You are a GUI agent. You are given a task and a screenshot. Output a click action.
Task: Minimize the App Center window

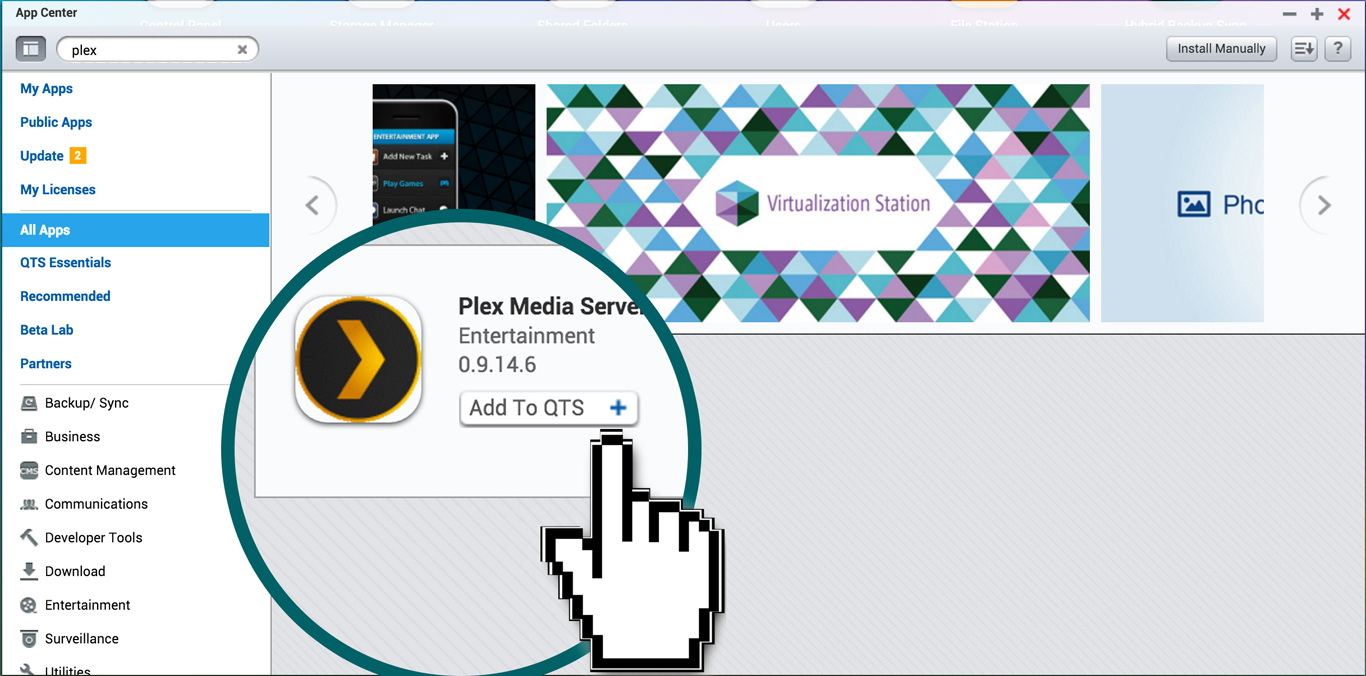pos(1289,14)
